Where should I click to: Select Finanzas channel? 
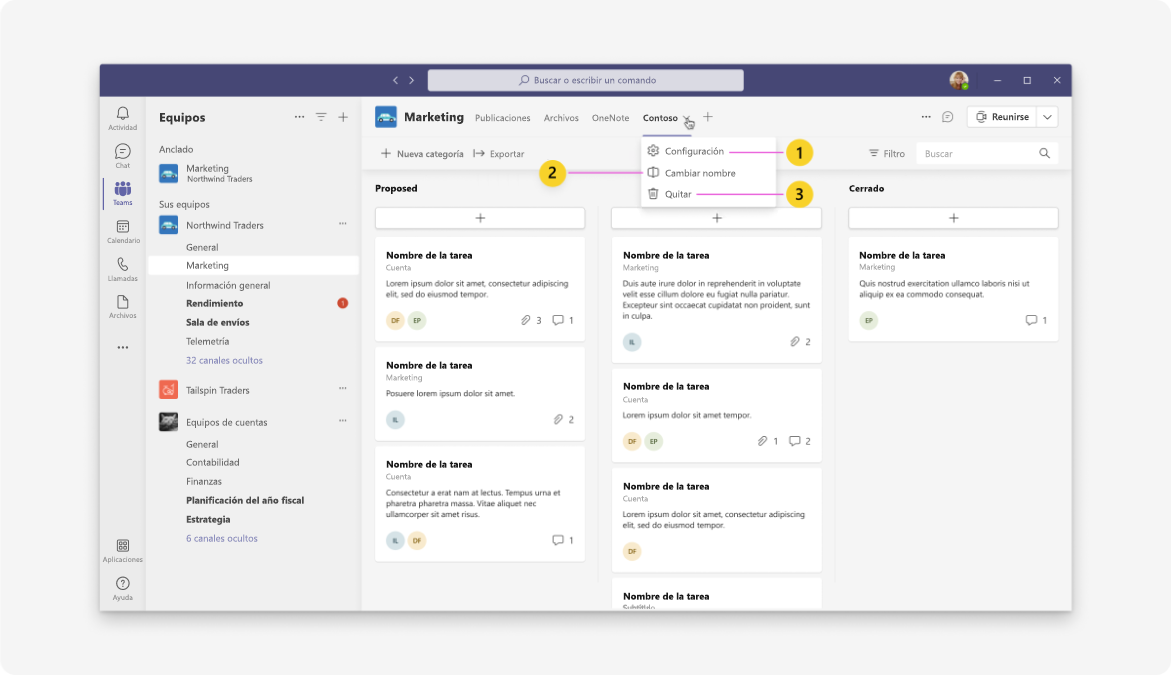click(x=203, y=481)
